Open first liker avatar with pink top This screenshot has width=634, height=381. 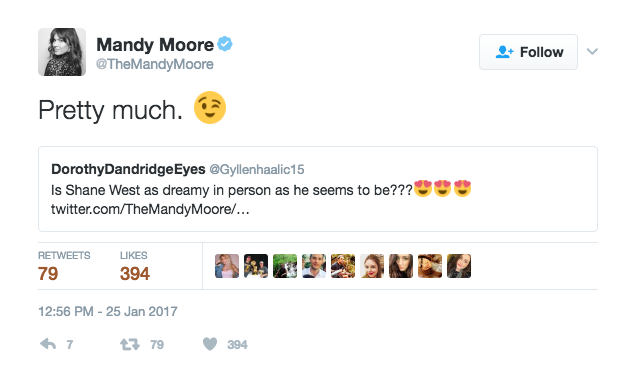(x=227, y=266)
